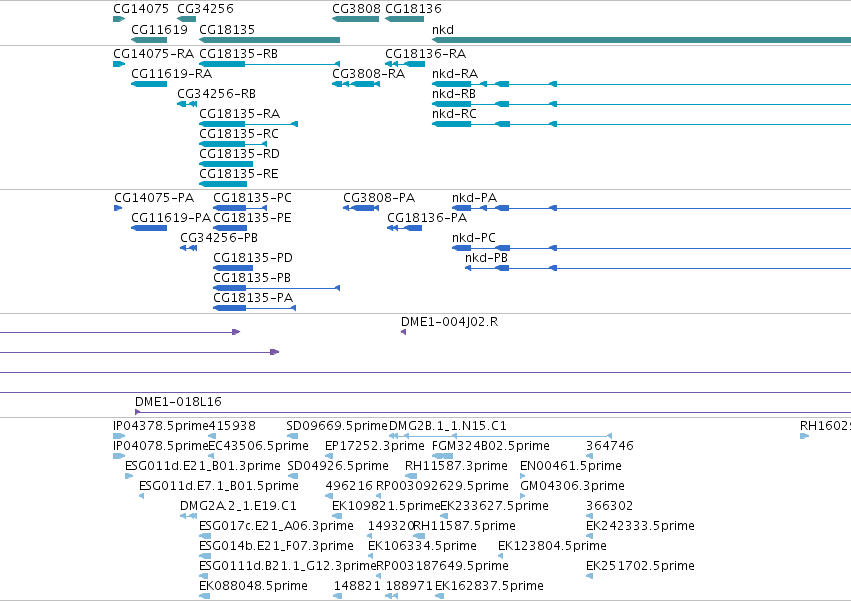Click the CG3808-RA transcript label
The image size is (851, 601).
click(369, 74)
